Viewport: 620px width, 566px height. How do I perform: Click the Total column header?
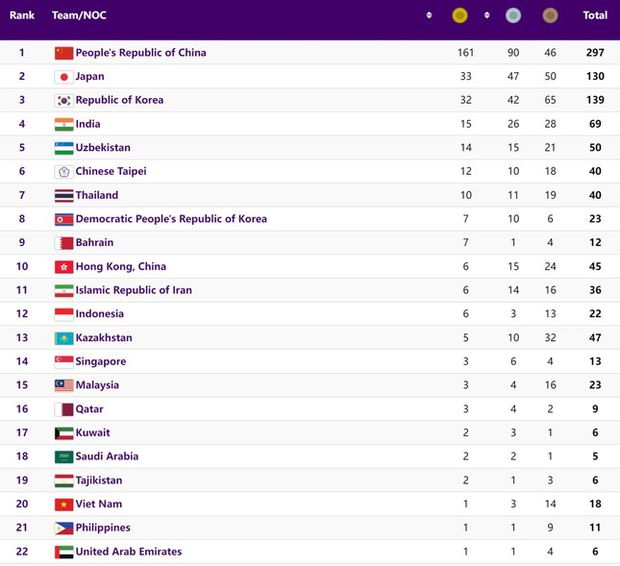click(595, 15)
